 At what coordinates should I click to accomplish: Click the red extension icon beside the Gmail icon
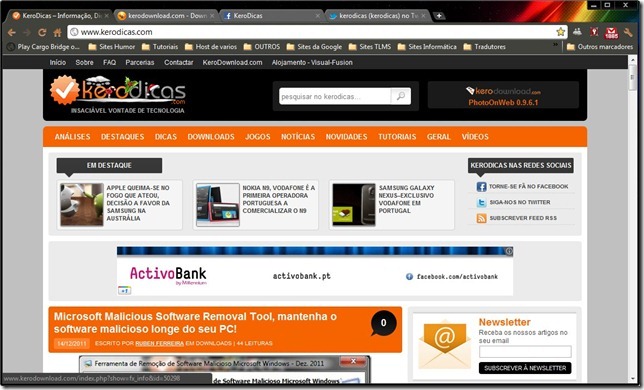594,32
